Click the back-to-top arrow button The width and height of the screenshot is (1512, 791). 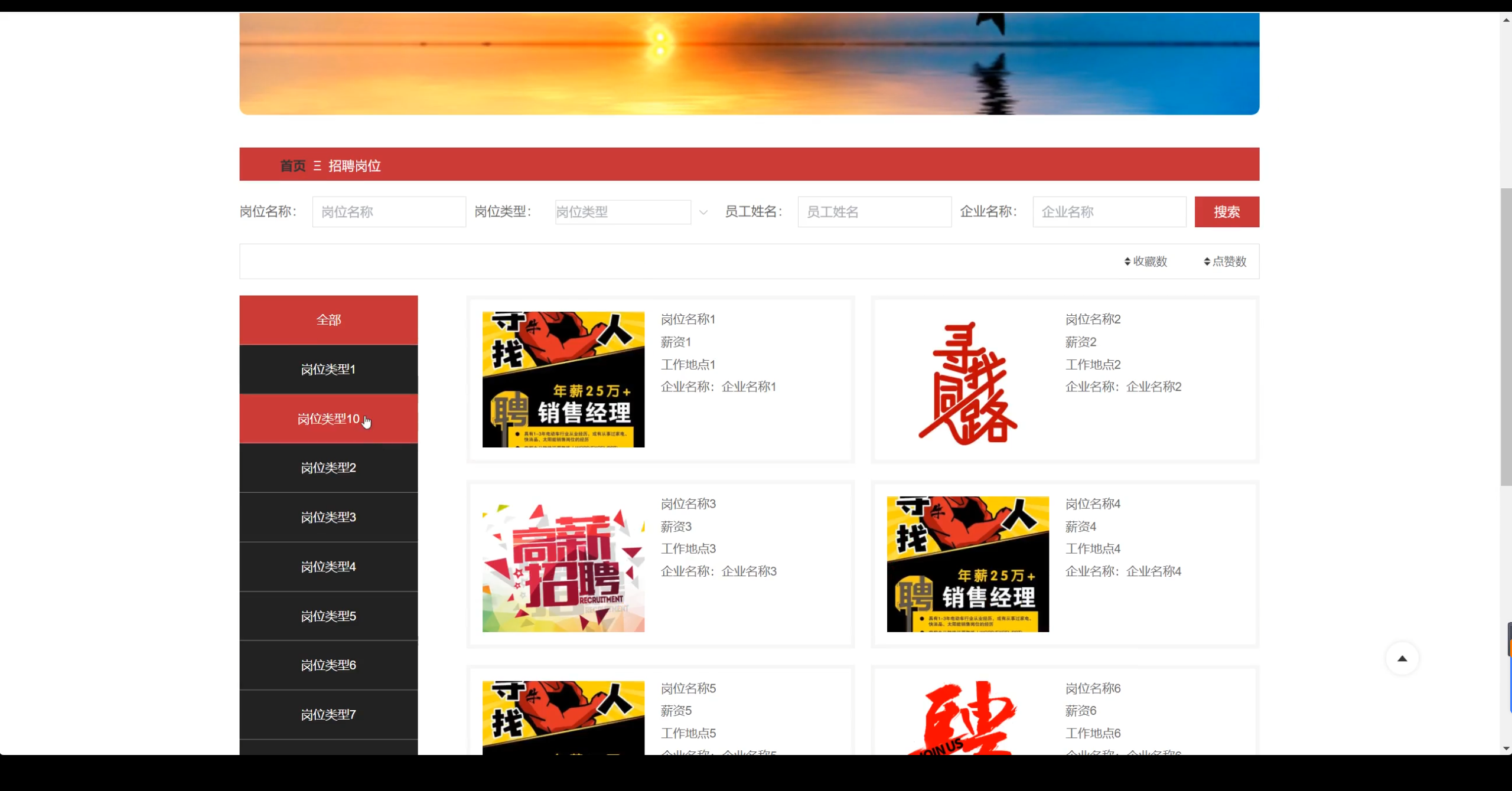(1402, 659)
